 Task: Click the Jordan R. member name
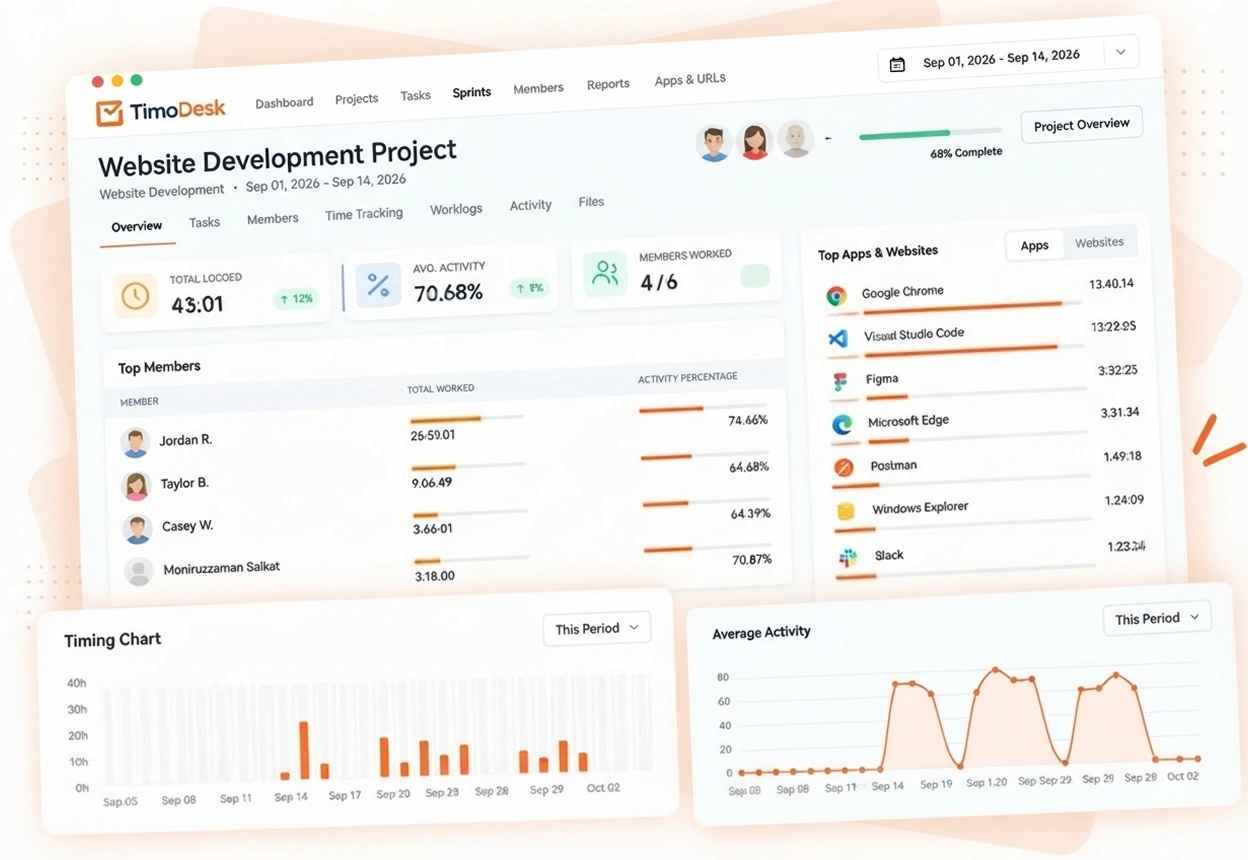[x=186, y=440]
